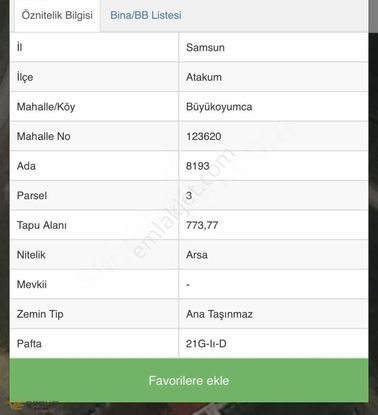The width and height of the screenshot is (378, 415).
Task: Select the Atakum district value
Action: (204, 77)
